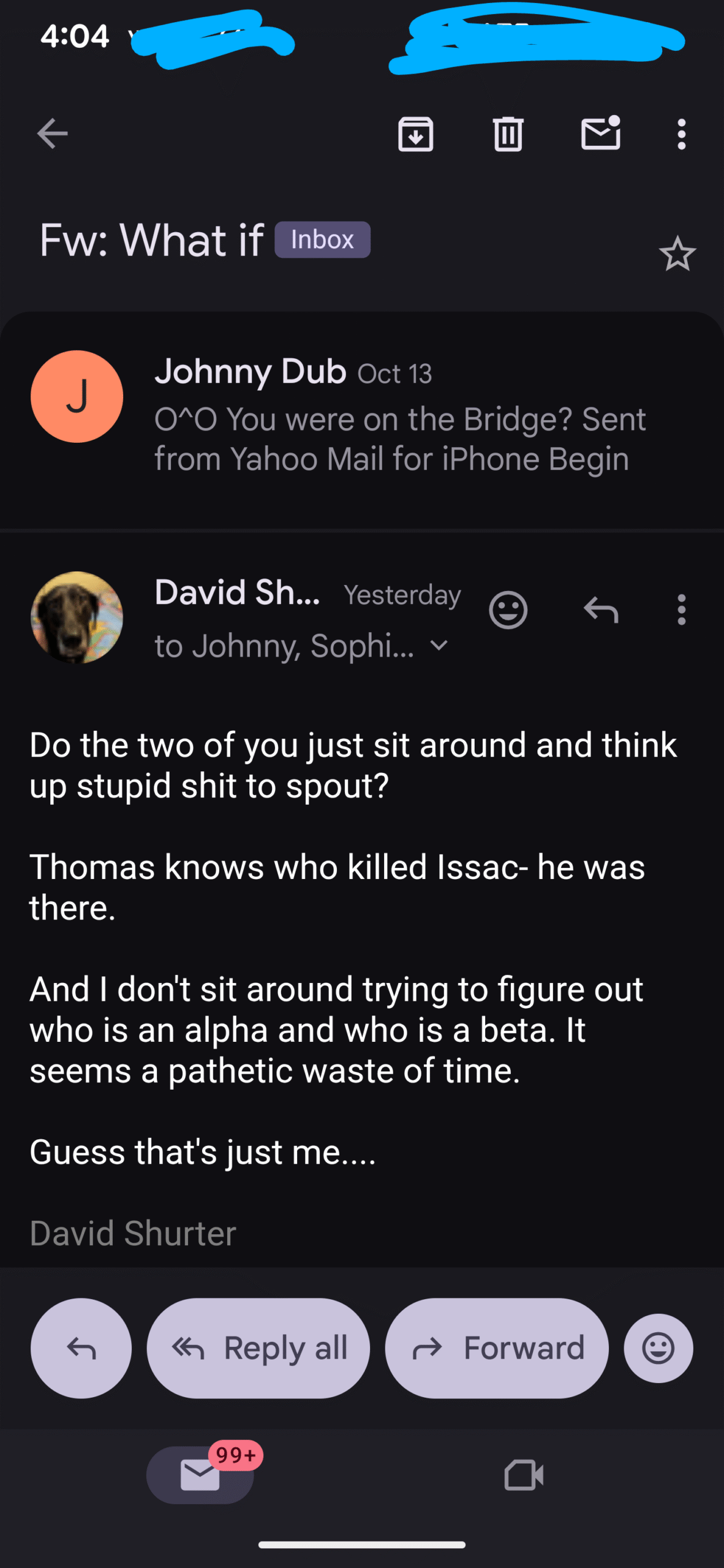Archive this email conversation

click(415, 134)
